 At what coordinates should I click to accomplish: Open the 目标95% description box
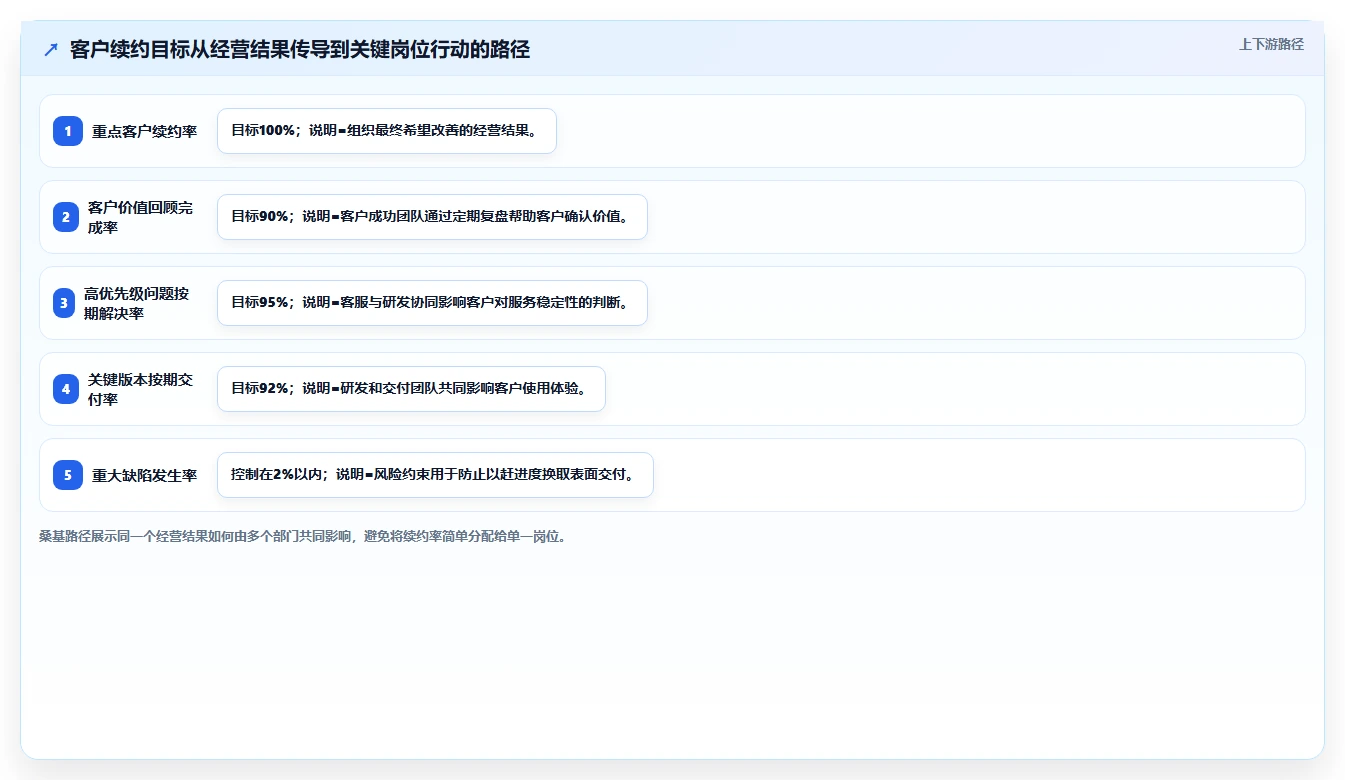(x=432, y=303)
